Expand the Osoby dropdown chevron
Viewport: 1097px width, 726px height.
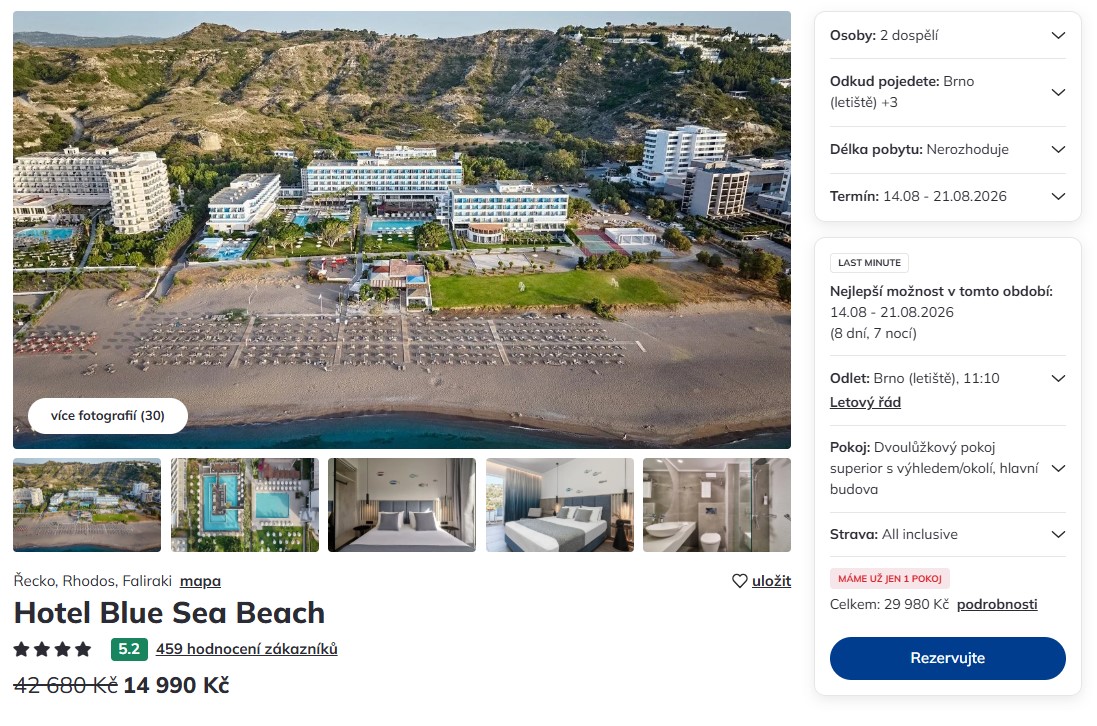1058,36
